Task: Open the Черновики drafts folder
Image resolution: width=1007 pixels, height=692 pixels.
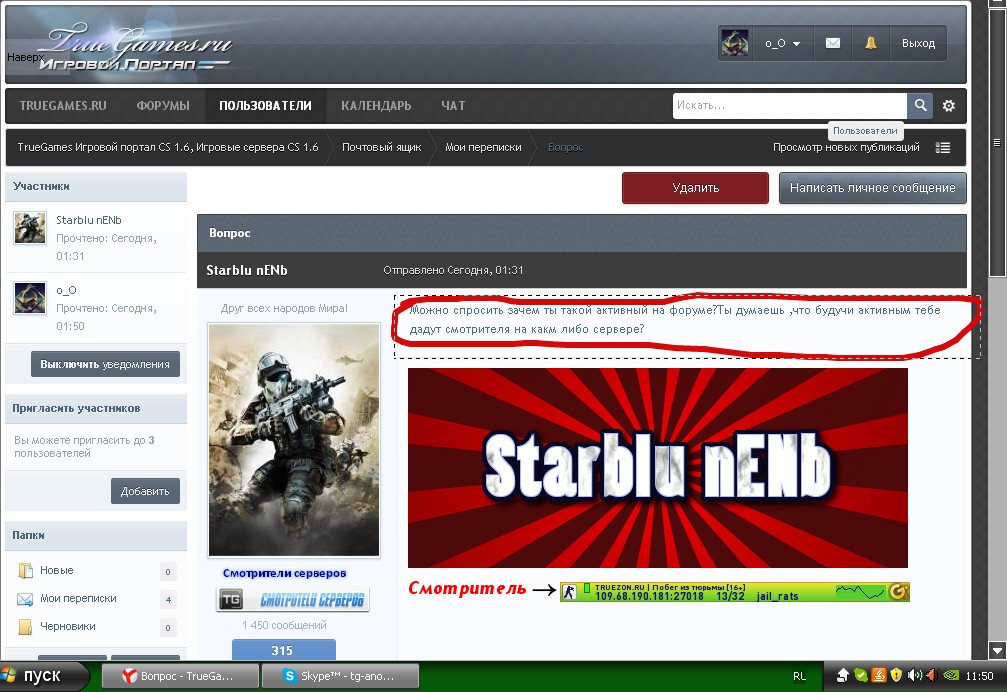Action: point(68,627)
